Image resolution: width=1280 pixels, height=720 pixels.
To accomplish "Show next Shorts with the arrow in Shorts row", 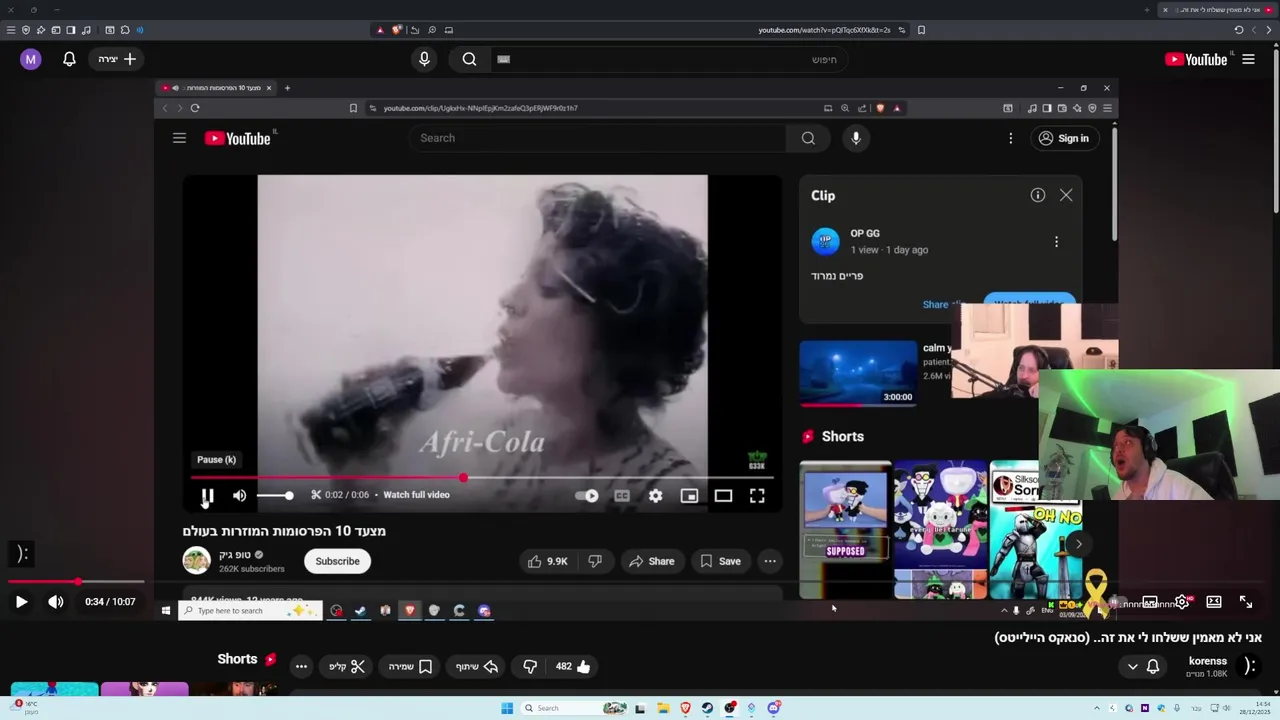I will point(1078,545).
